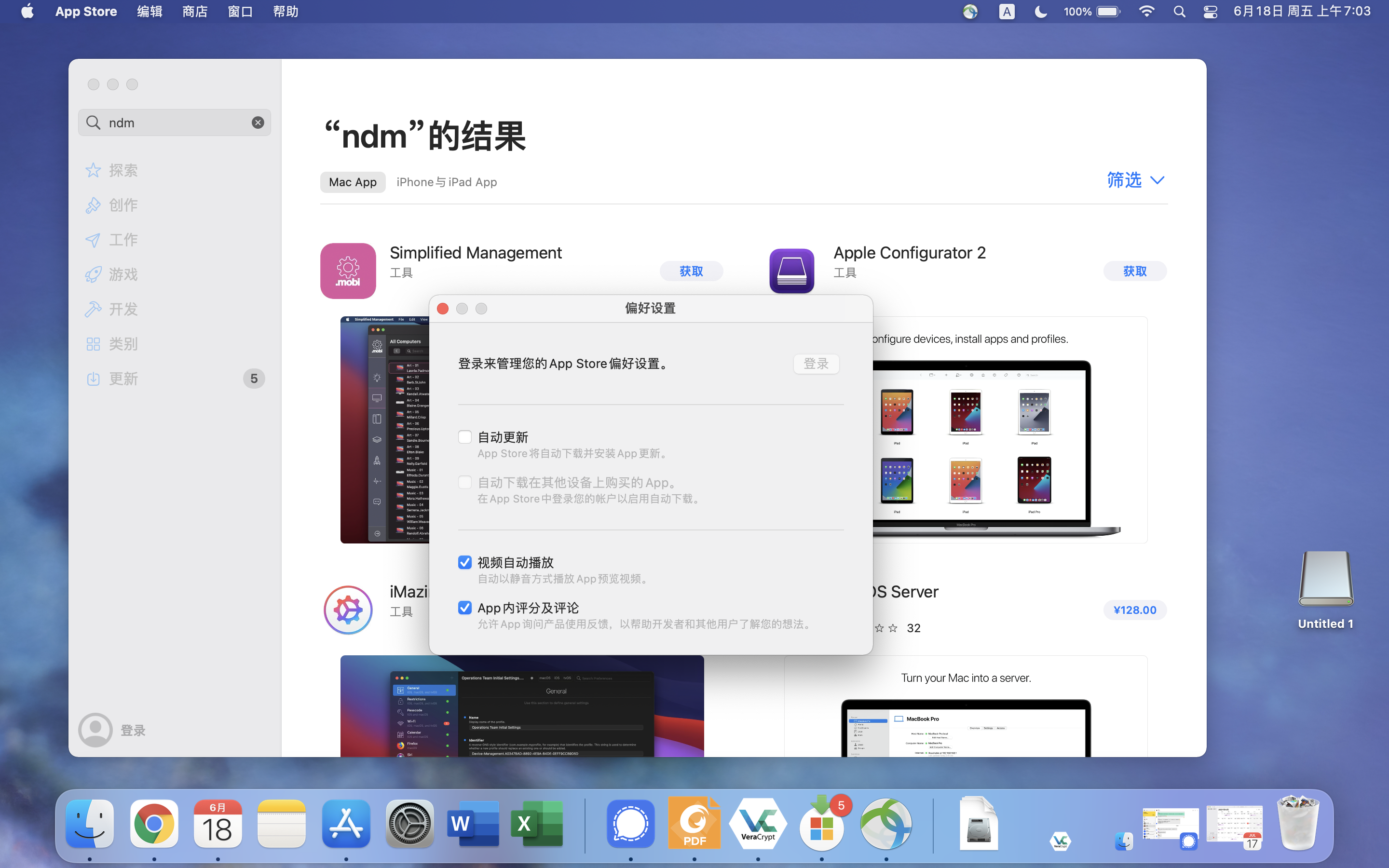Enable the 自动更新 checkbox
This screenshot has height=868, width=1389.
[x=465, y=437]
